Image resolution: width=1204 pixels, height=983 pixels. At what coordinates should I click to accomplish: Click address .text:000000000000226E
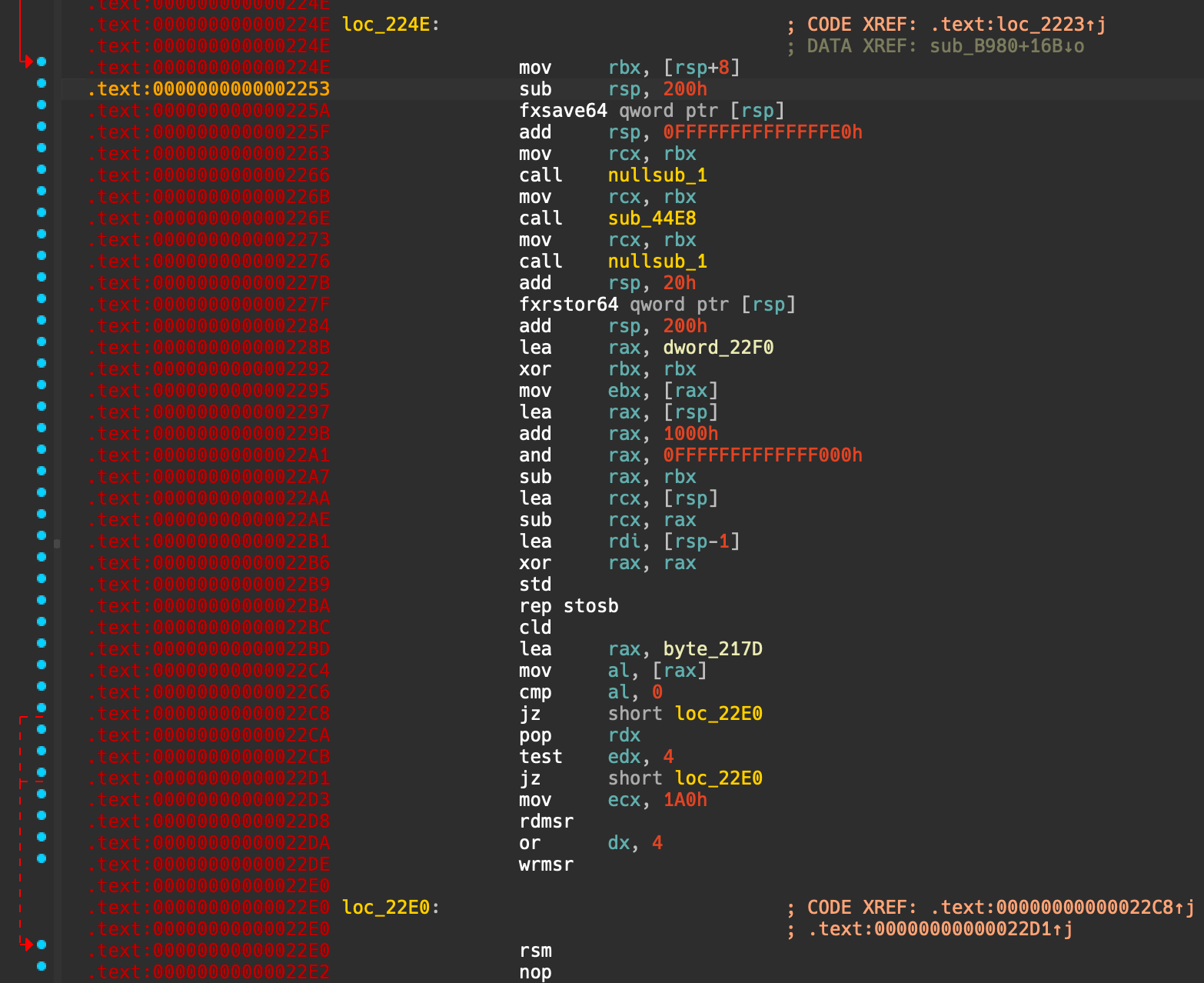coord(209,218)
